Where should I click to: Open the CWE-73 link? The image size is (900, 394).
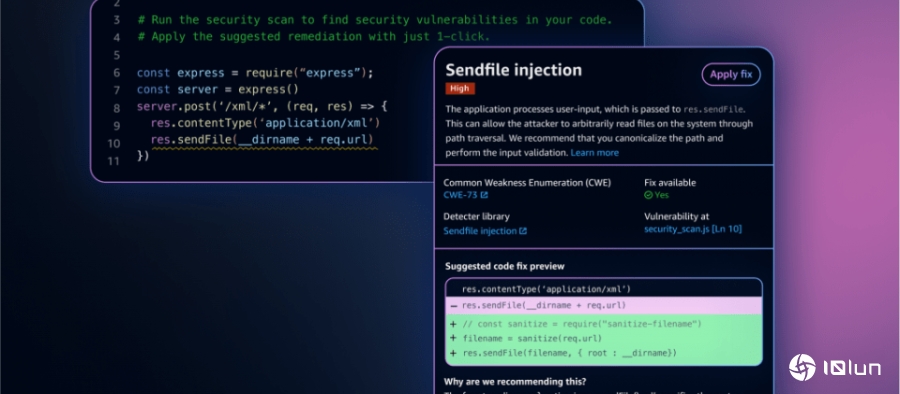tap(461, 195)
